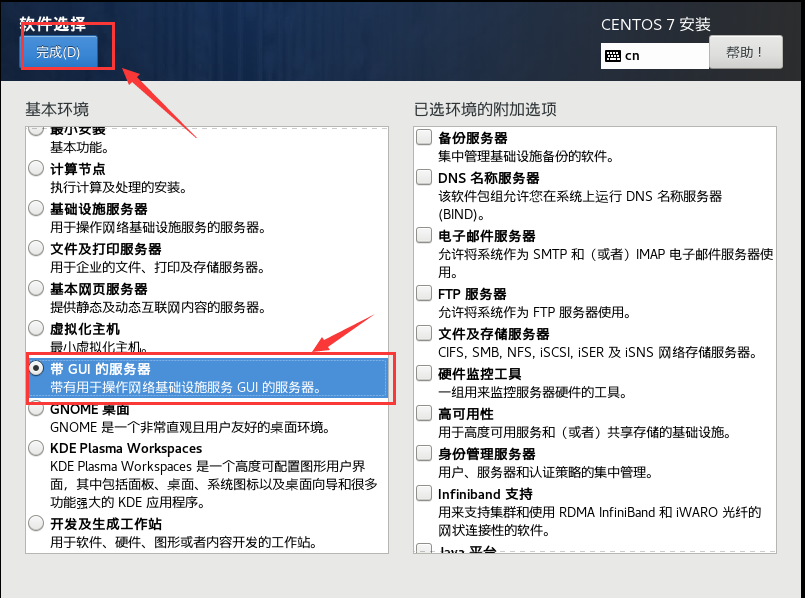The image size is (805, 598).
Task: Select 文件及打印服务器 radio option
Action: pos(36,248)
